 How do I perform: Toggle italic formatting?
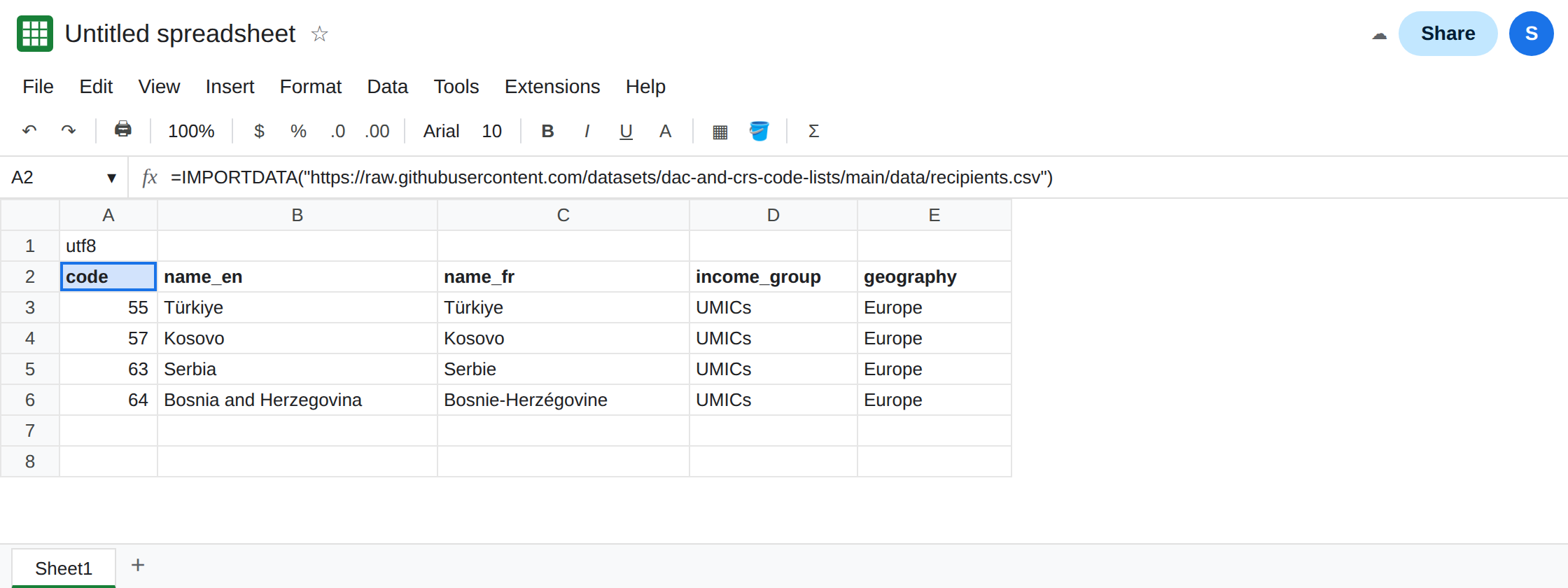tap(587, 131)
